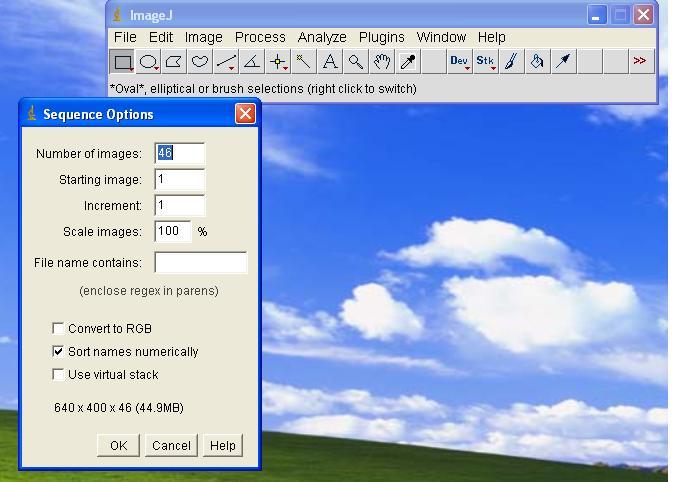The width and height of the screenshot is (683, 482).
Task: Uncheck Sort names numerically
Action: [58, 351]
